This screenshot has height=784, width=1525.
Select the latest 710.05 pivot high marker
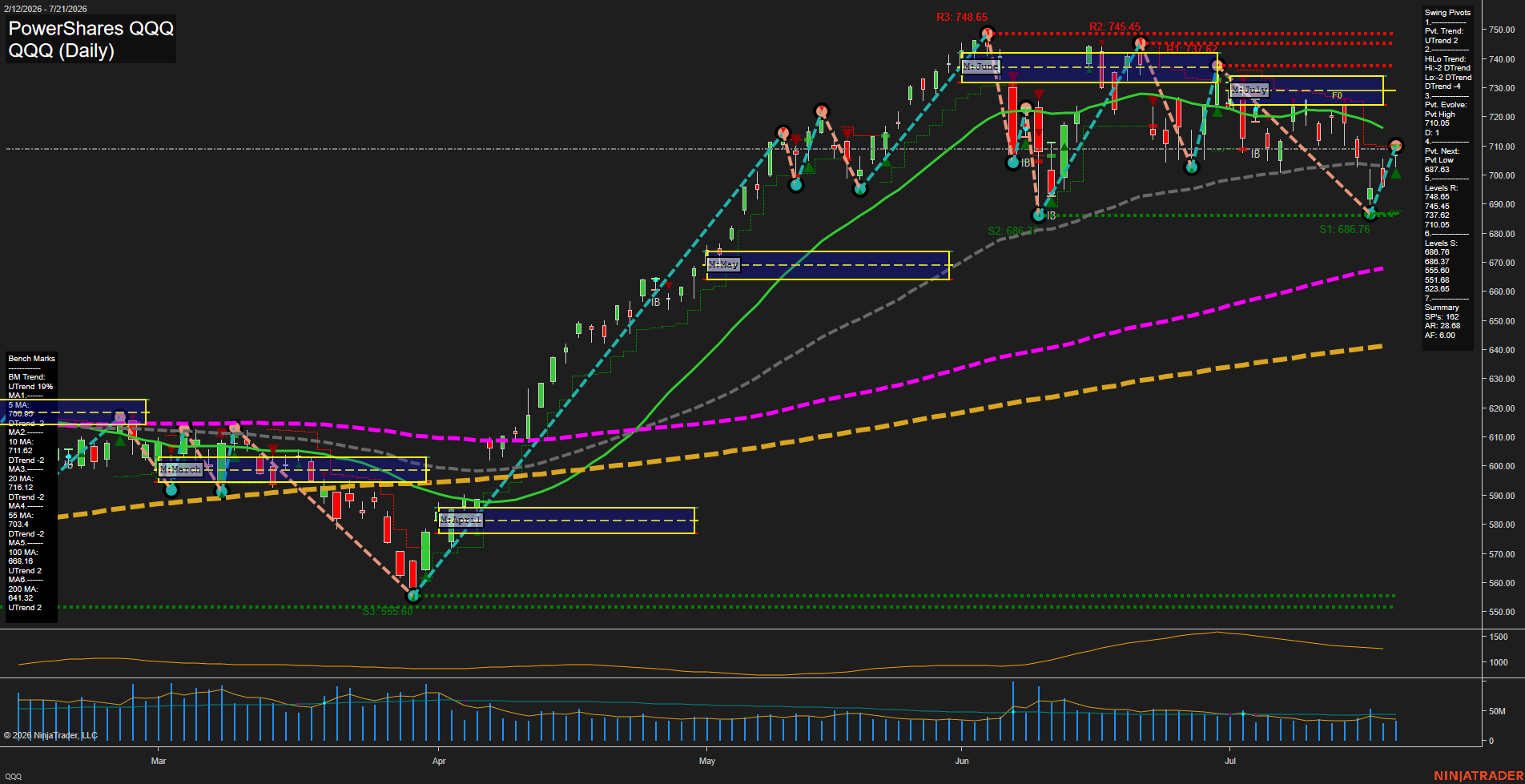pyautogui.click(x=1396, y=146)
